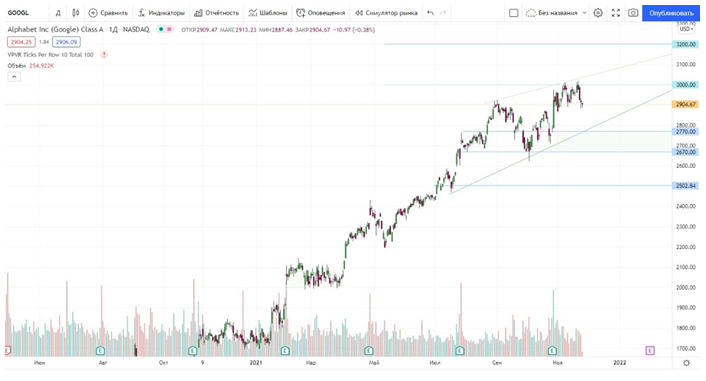
Task: Click the purple upcoming earnings E marker
Action: (650, 350)
